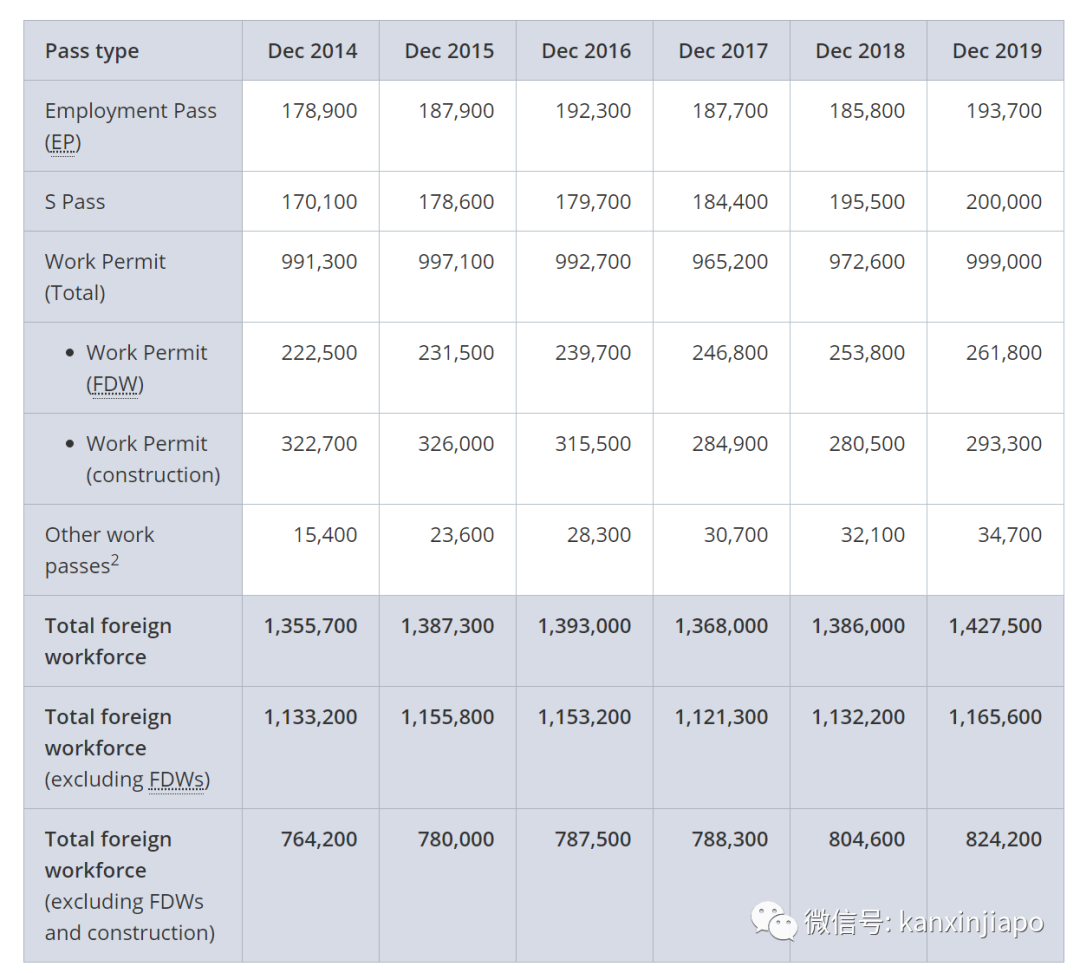Click the Employment Pass Dec 2016 value 192,300

click(x=593, y=111)
